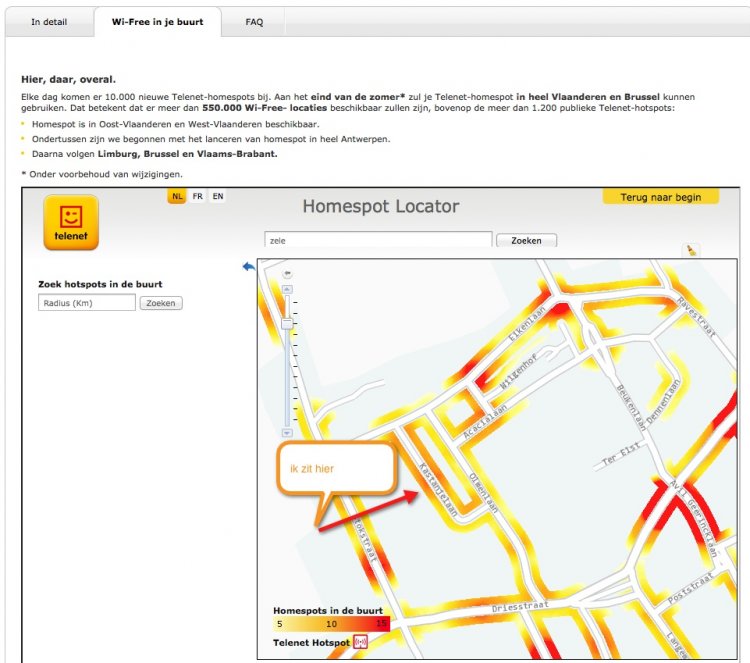
Task: Focus the location search field containing zele
Action: (x=378, y=240)
